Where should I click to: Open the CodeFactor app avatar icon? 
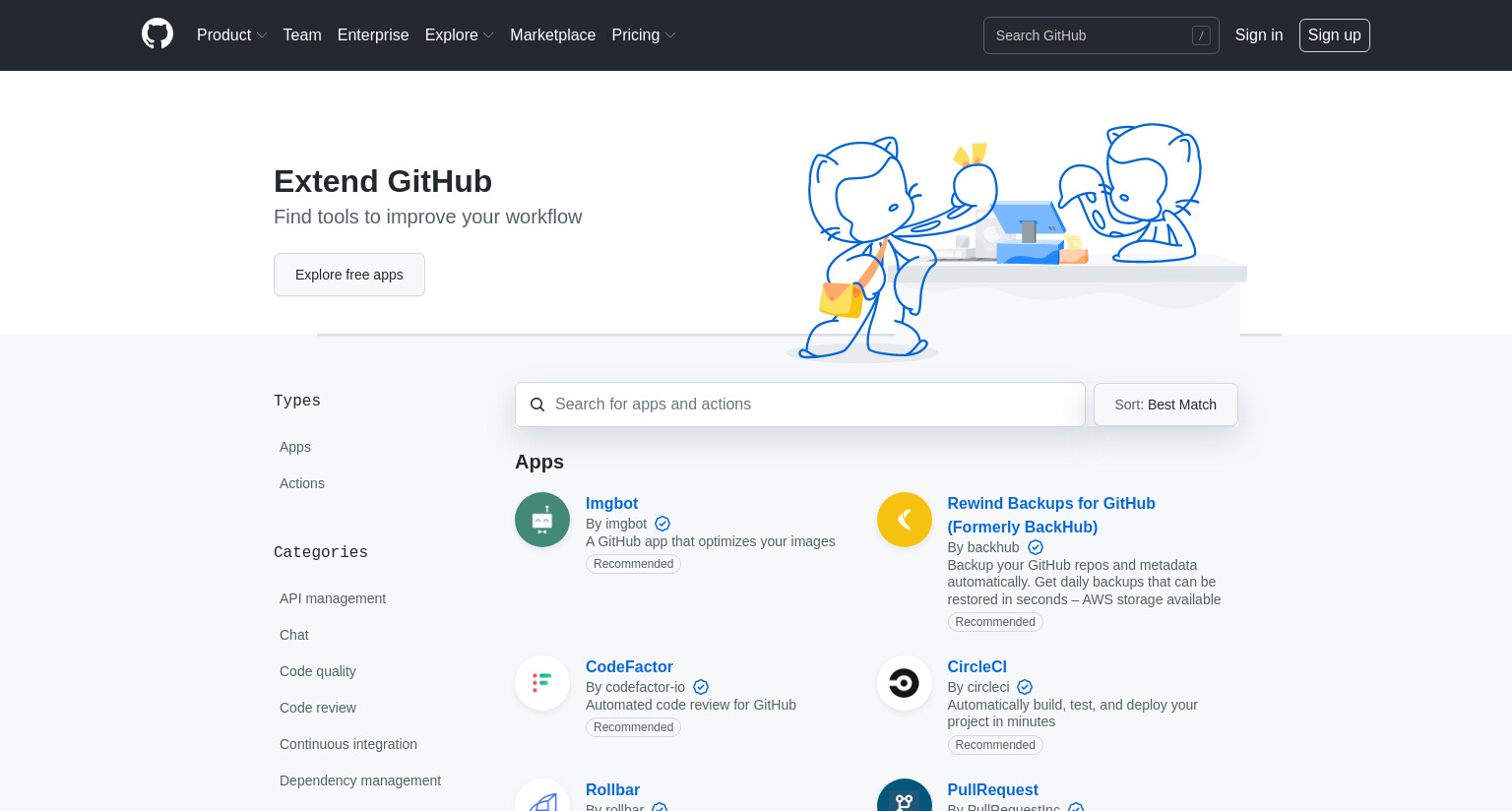pyautogui.click(x=542, y=683)
